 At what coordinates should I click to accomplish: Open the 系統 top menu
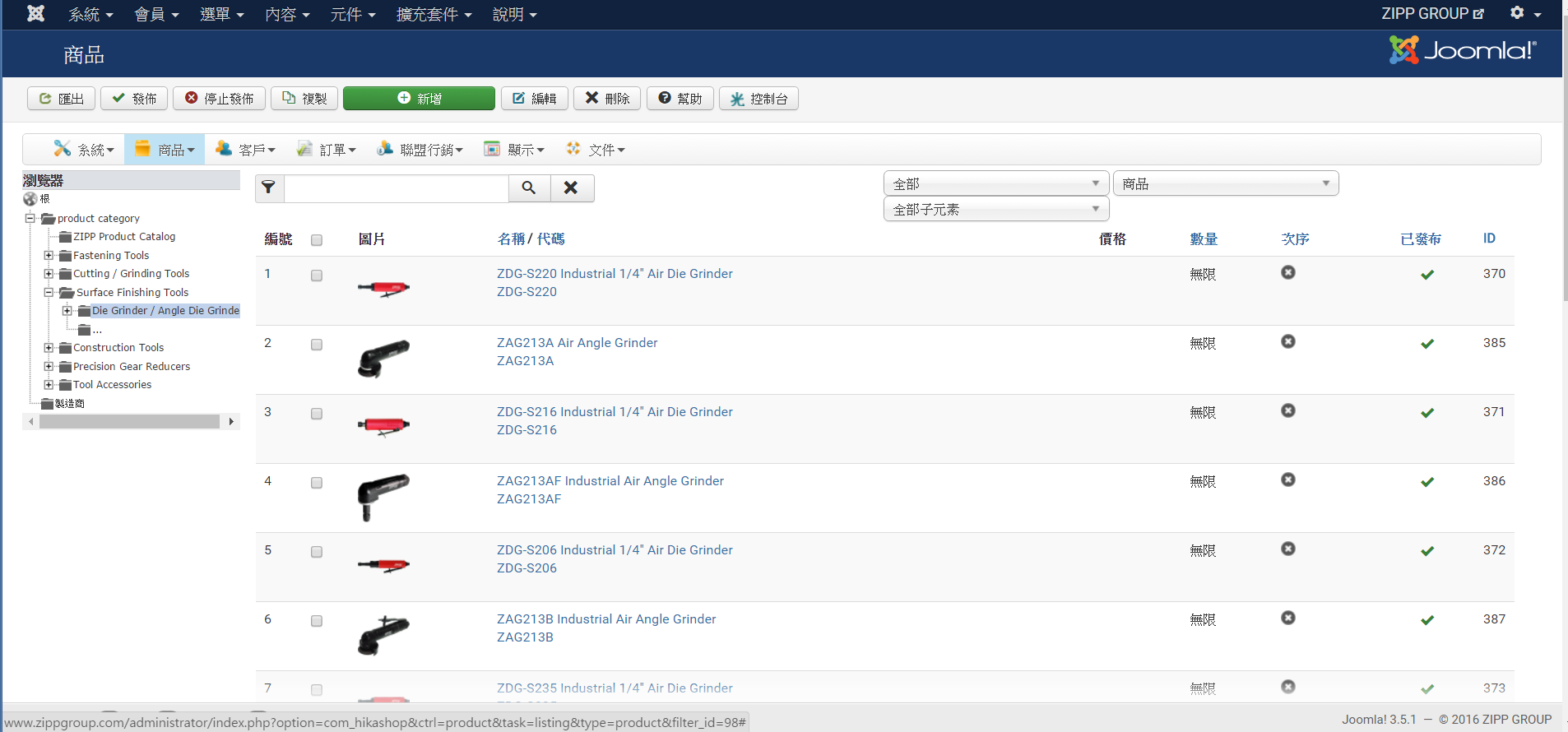click(90, 14)
